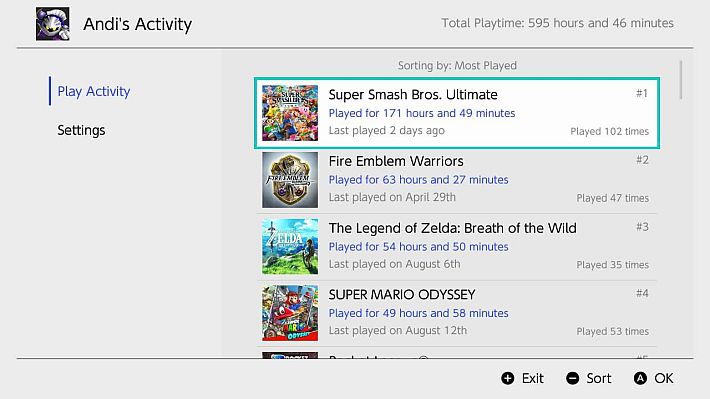Open the Fire Emblem Warriors game icon
The width and height of the screenshot is (710, 399).
290,180
